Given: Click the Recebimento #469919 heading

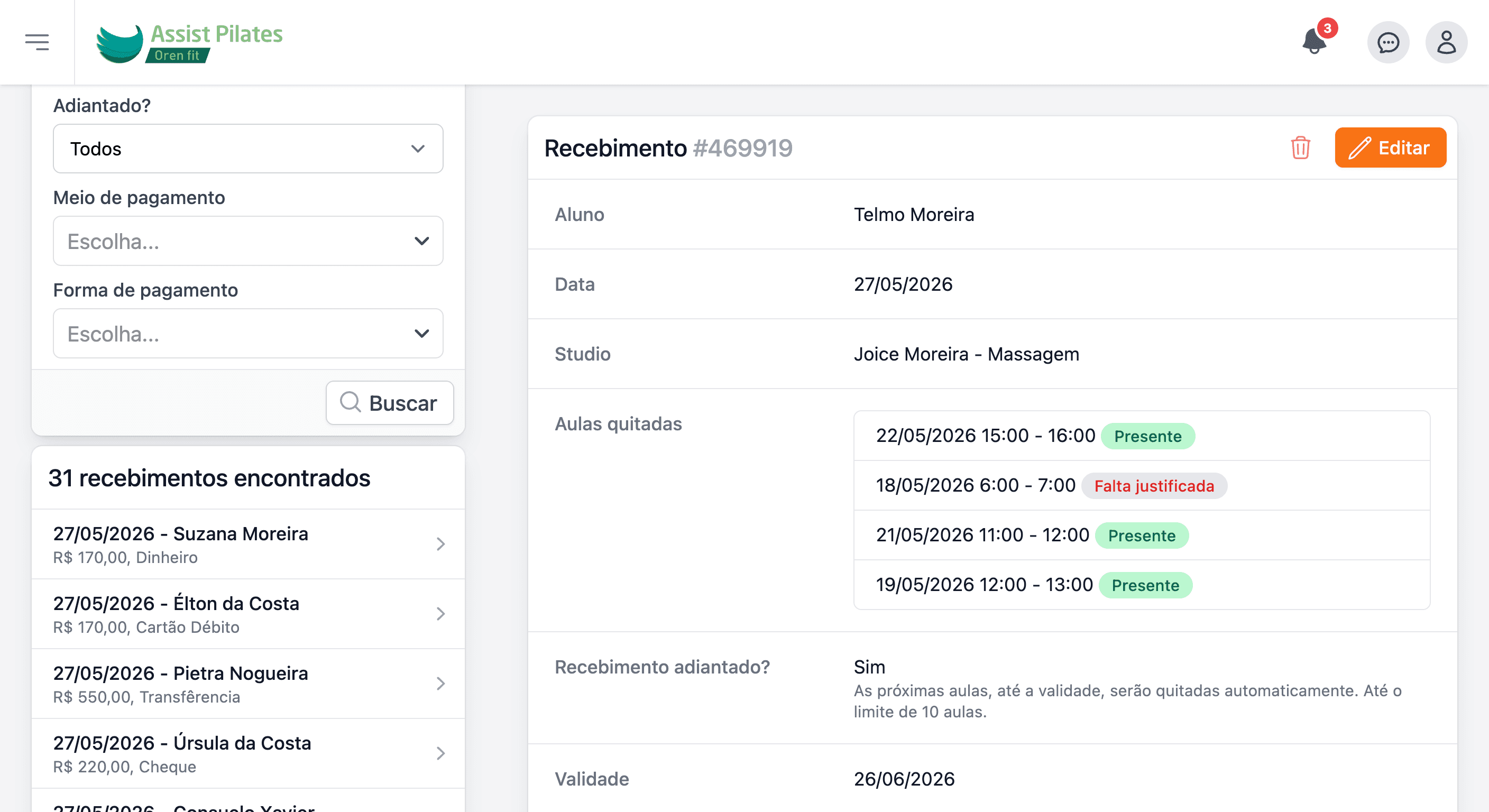Looking at the screenshot, I should pyautogui.click(x=668, y=148).
